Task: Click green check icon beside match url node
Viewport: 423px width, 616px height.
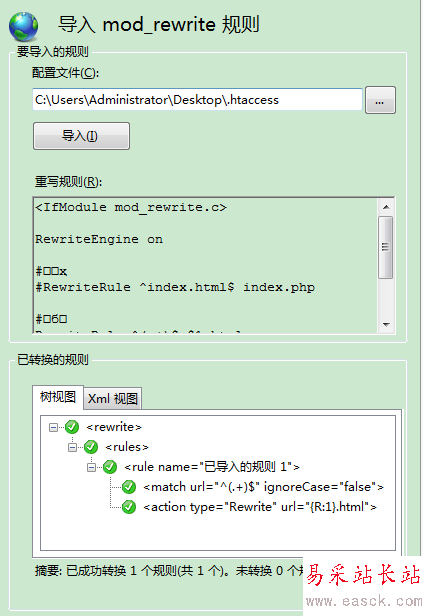Action: pos(128,487)
